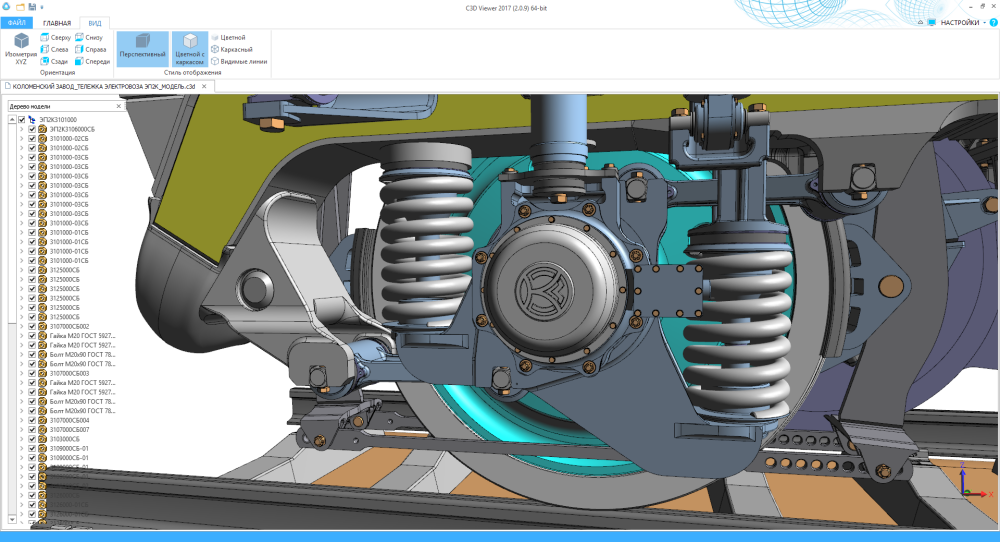Close the КОЛОМЕНСКИЙ ЗАВОД document tab
This screenshot has height=542, width=1000.
(x=204, y=86)
